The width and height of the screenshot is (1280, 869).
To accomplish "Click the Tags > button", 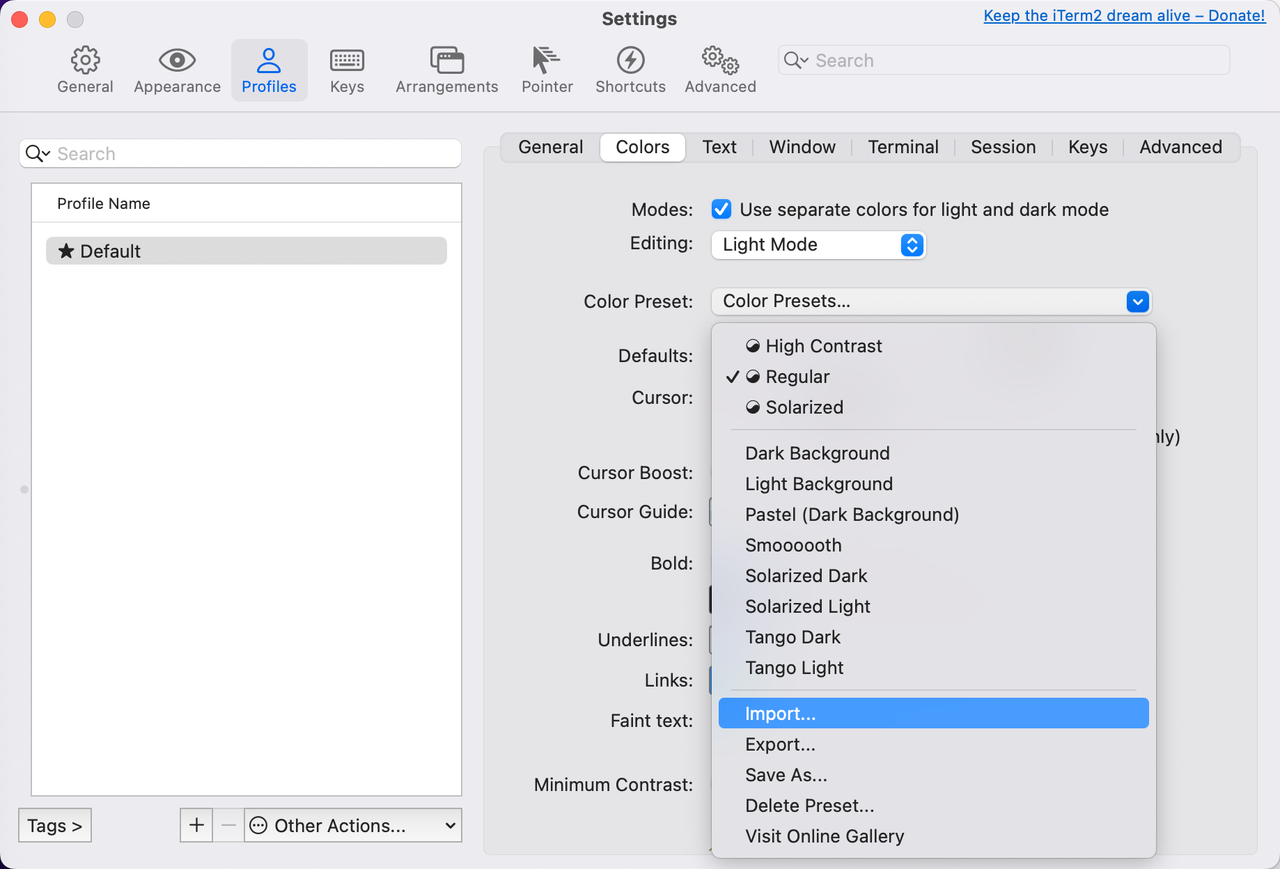I will coord(55,825).
